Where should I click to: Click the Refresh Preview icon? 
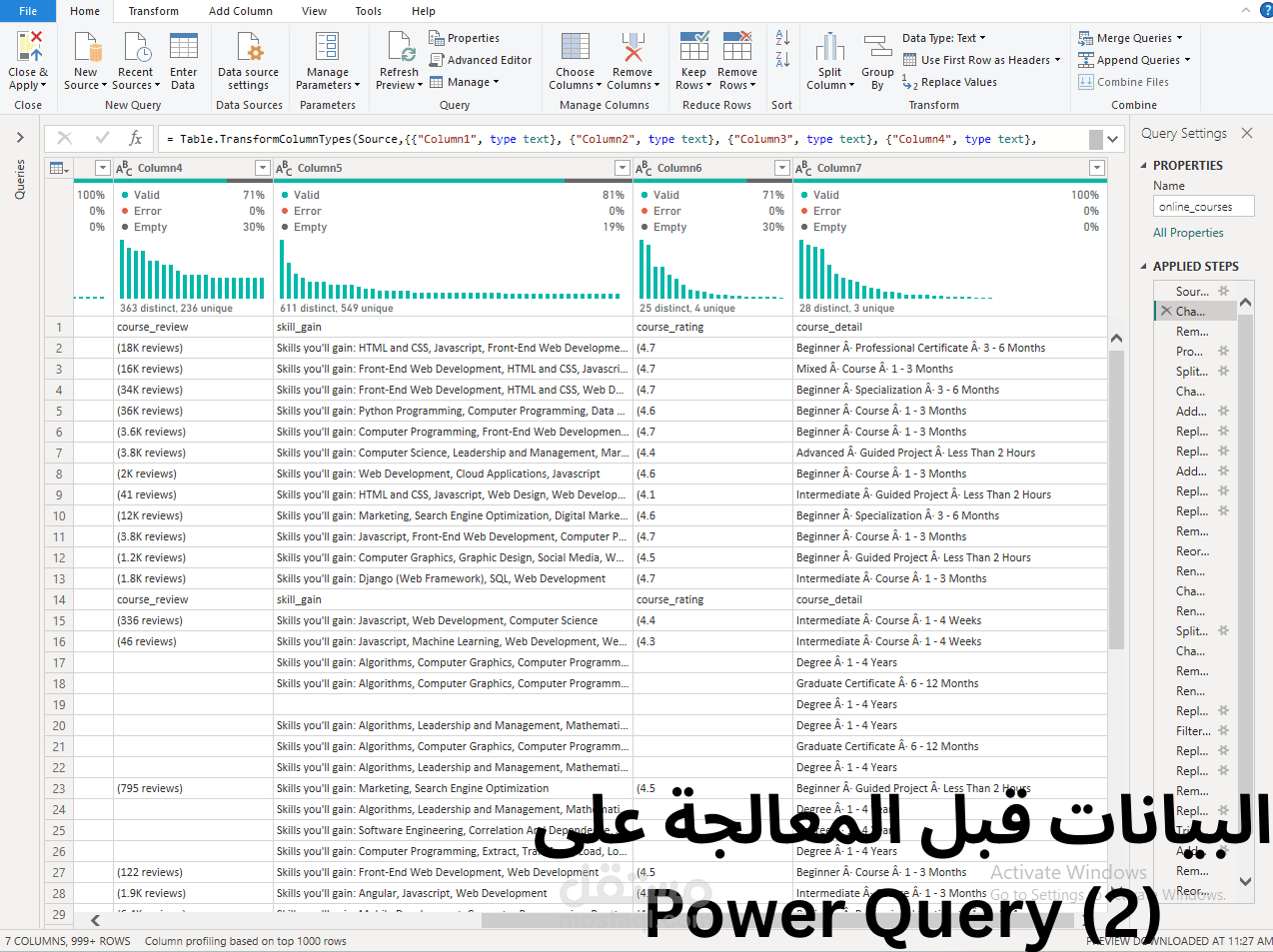pyautogui.click(x=400, y=47)
